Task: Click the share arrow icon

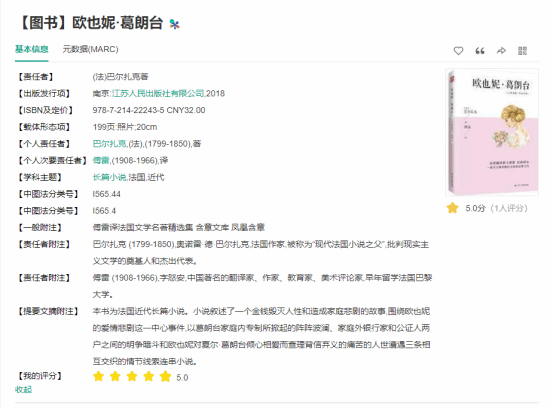Action: (x=501, y=51)
